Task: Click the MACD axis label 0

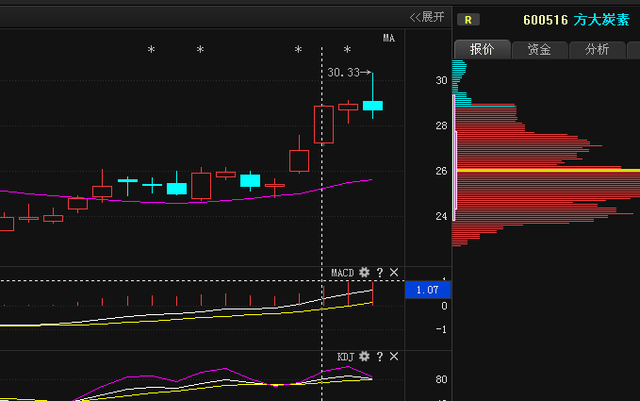Action: point(444,306)
